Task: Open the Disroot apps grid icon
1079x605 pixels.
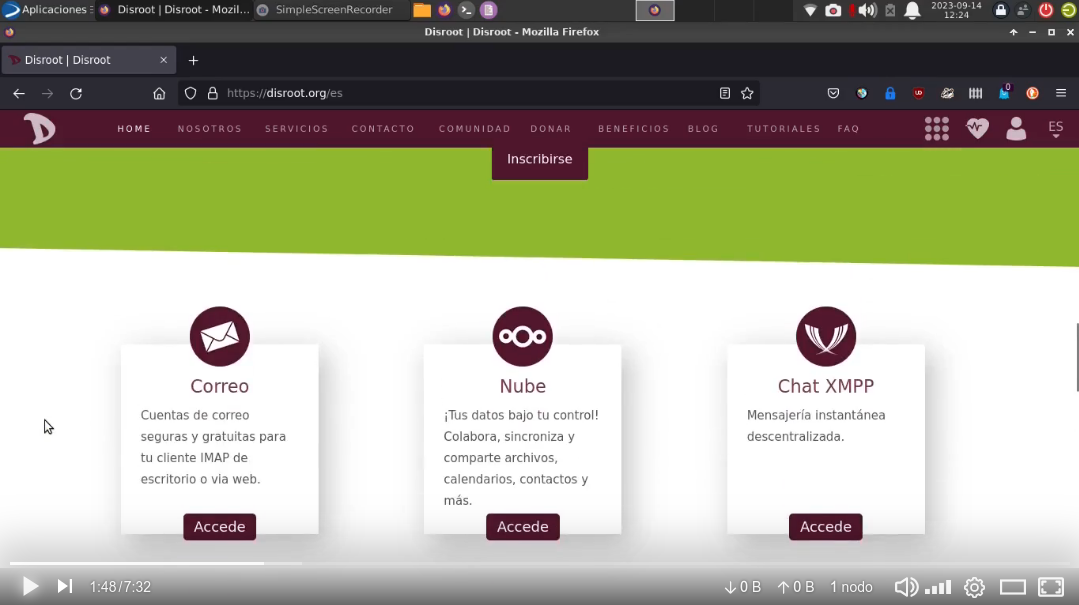Action: 937,129
